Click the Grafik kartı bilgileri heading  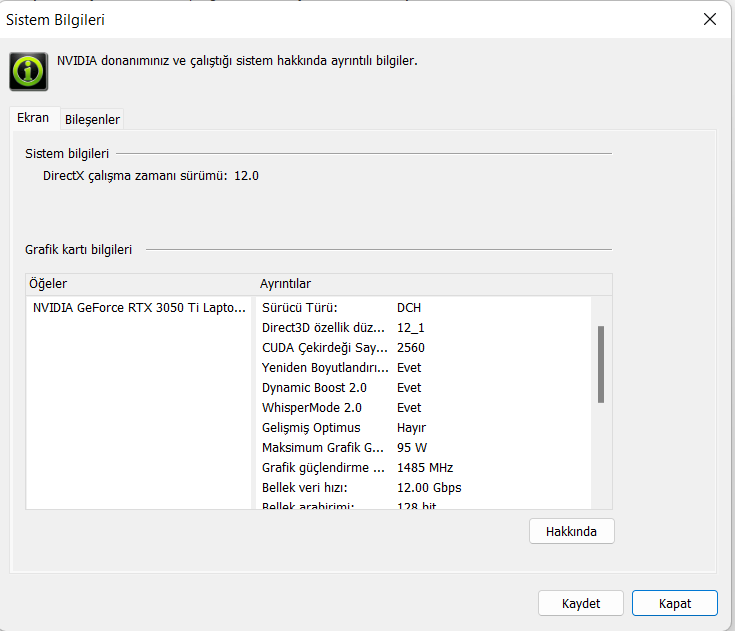tap(78, 249)
